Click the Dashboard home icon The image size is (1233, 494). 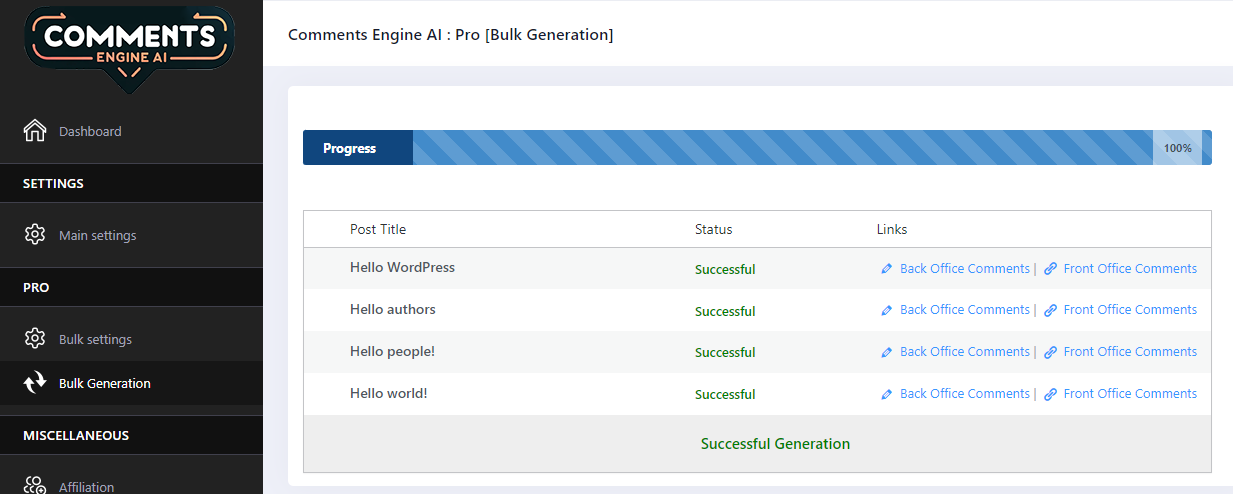(x=35, y=131)
